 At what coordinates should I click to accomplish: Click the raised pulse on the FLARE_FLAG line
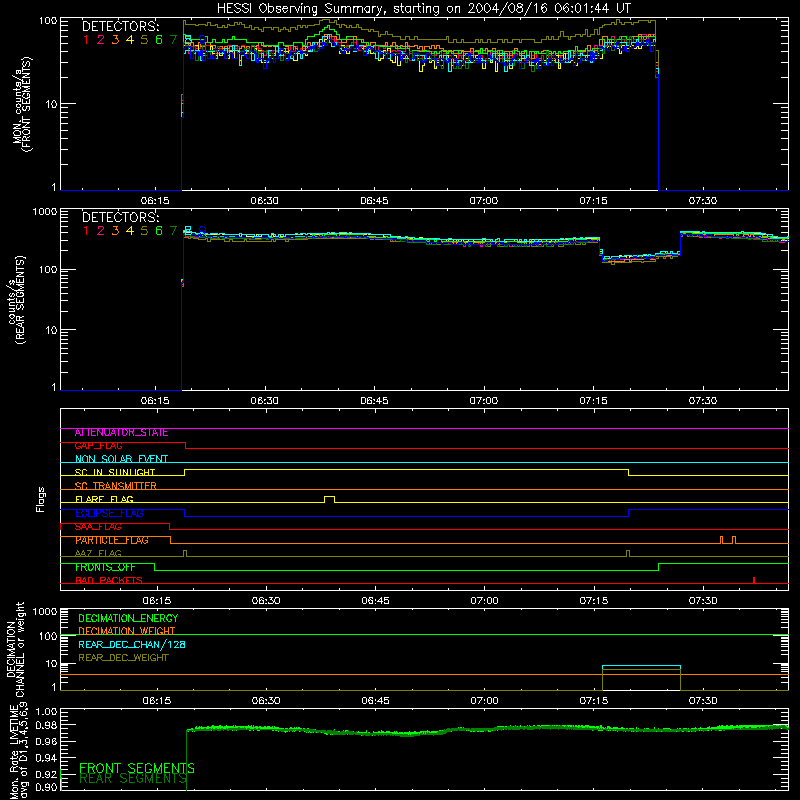(330, 499)
